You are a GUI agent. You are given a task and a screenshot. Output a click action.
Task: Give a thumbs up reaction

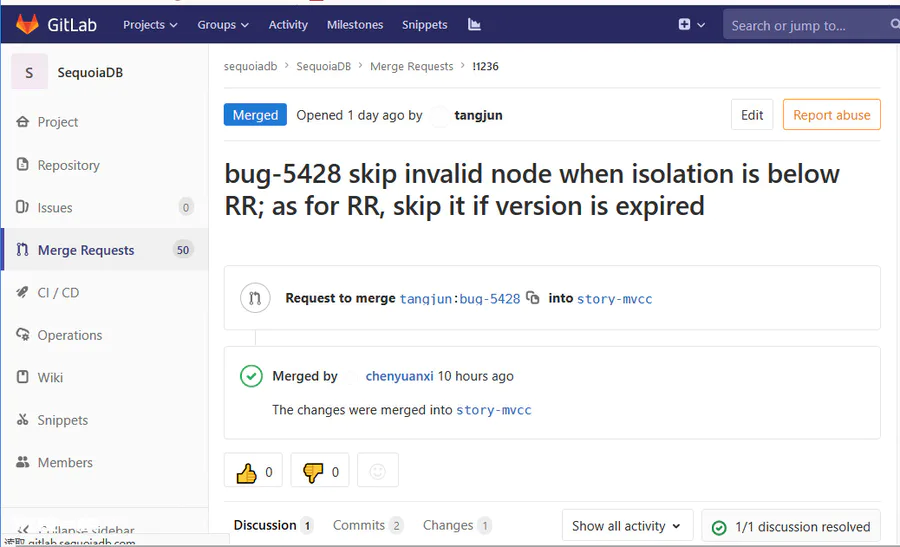pos(253,471)
